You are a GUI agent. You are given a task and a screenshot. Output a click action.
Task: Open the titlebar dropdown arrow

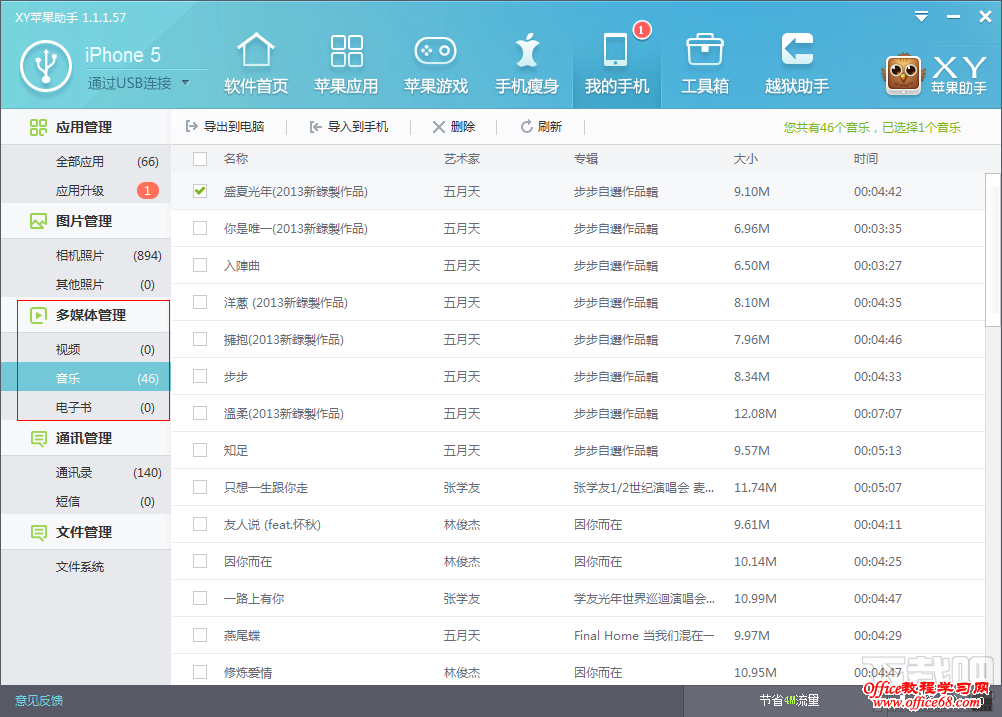pyautogui.click(x=920, y=15)
